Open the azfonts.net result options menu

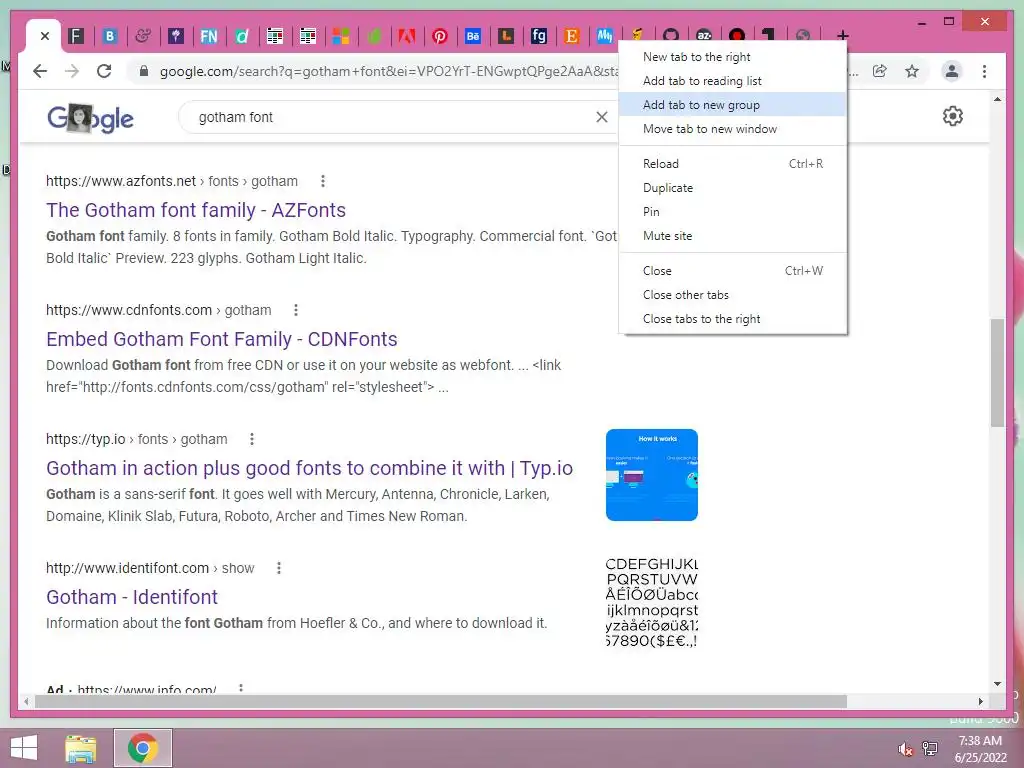coord(323,181)
